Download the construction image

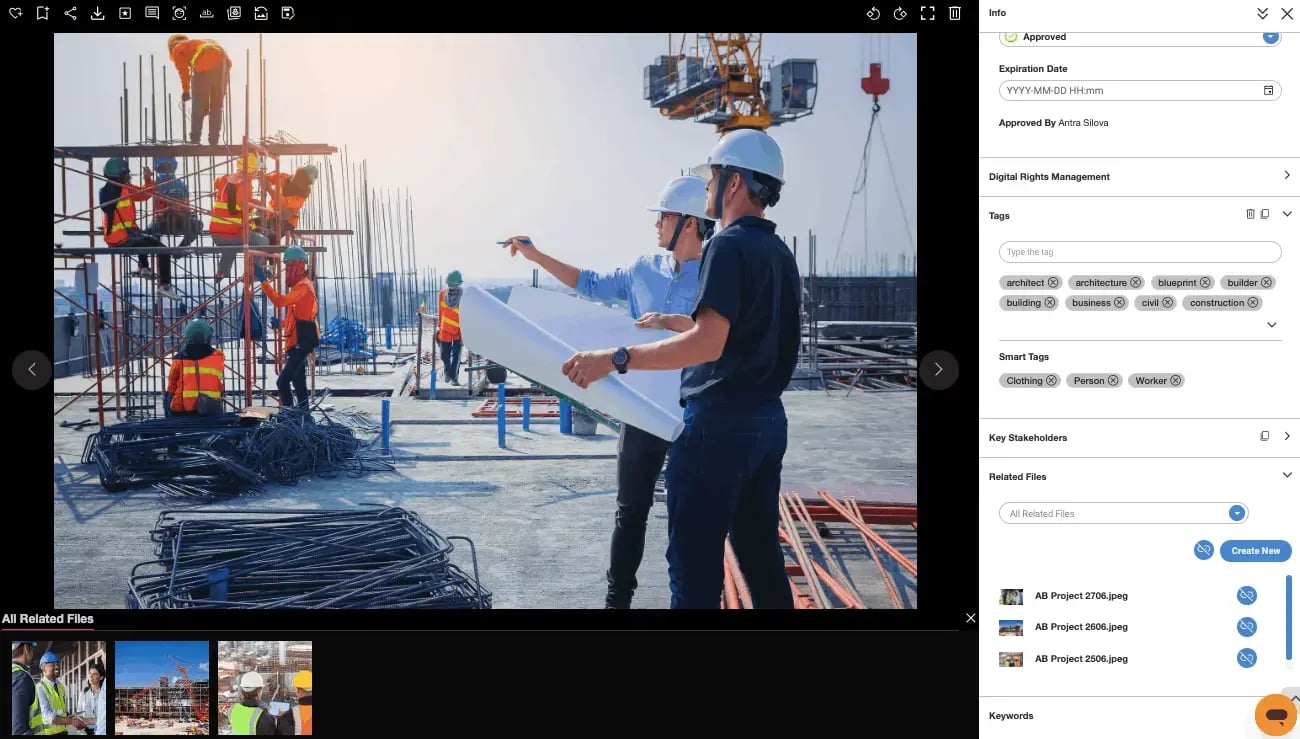(97, 13)
